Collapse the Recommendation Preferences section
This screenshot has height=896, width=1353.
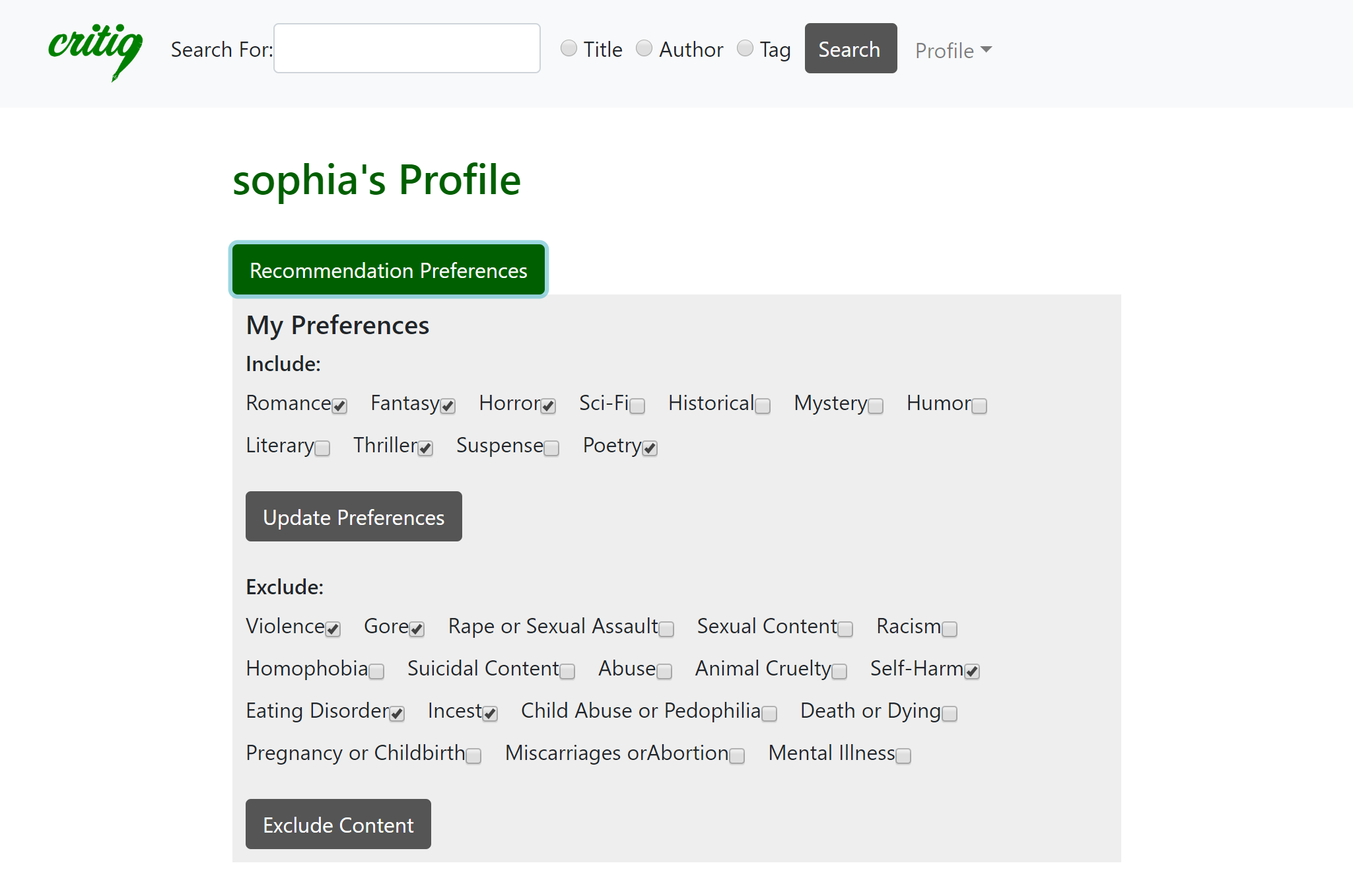(x=388, y=270)
